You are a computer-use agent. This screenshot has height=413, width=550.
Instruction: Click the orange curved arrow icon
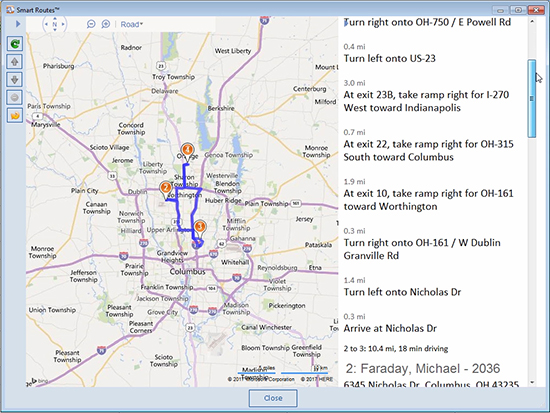[x=15, y=115]
